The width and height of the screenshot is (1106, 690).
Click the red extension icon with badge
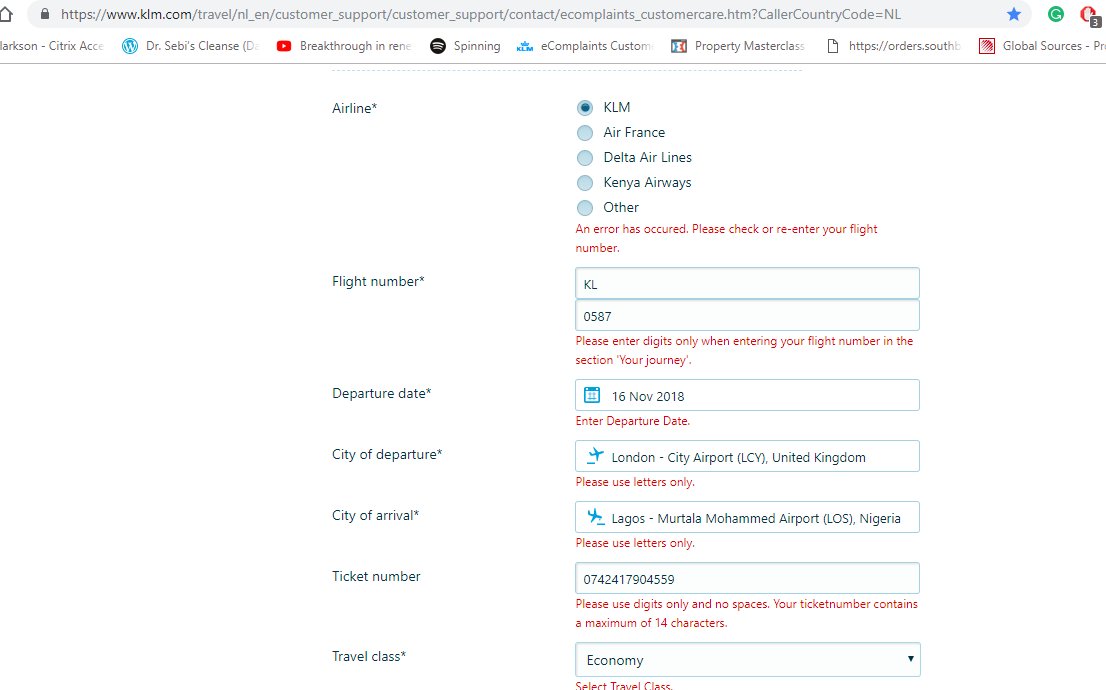coord(1090,15)
